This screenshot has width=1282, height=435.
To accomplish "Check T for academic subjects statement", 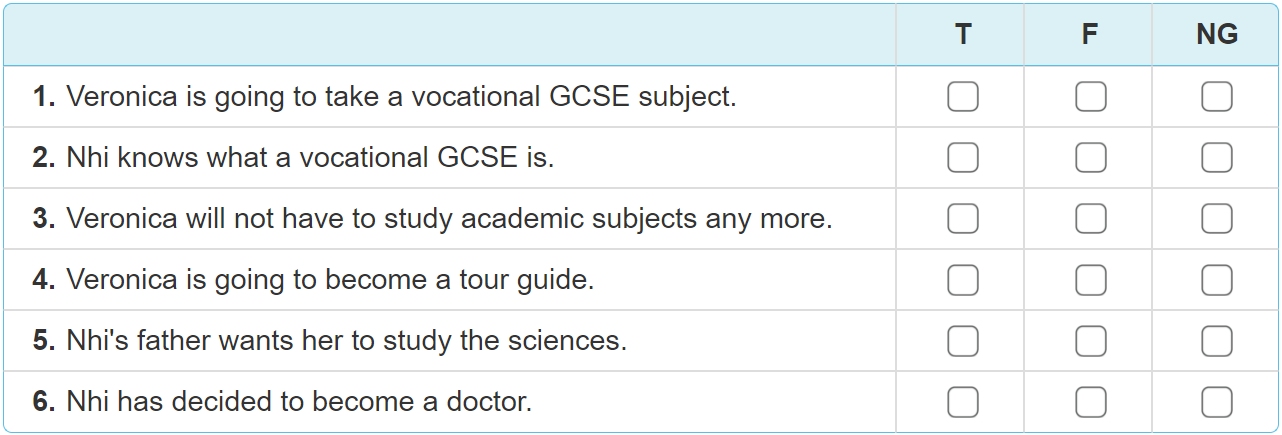I will (962, 219).
